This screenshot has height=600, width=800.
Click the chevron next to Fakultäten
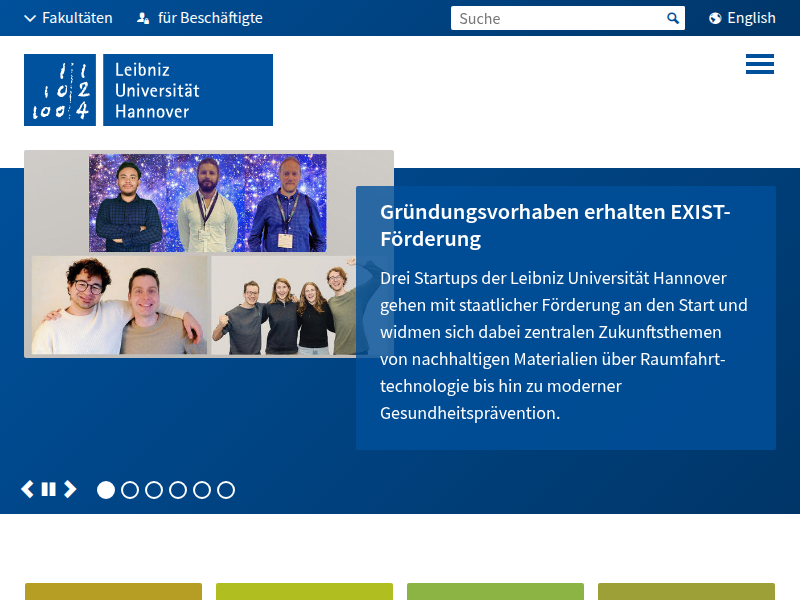(x=30, y=18)
